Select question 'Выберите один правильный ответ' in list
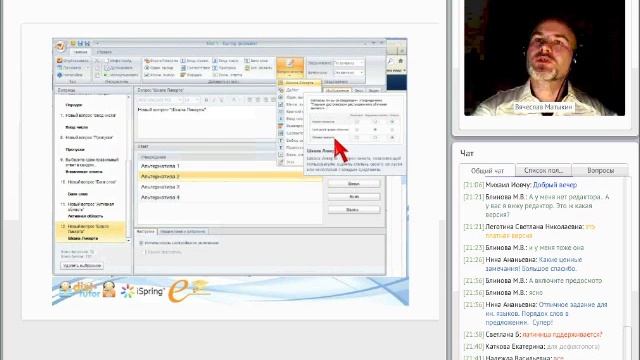640x360 pixels. pyautogui.click(x=91, y=165)
